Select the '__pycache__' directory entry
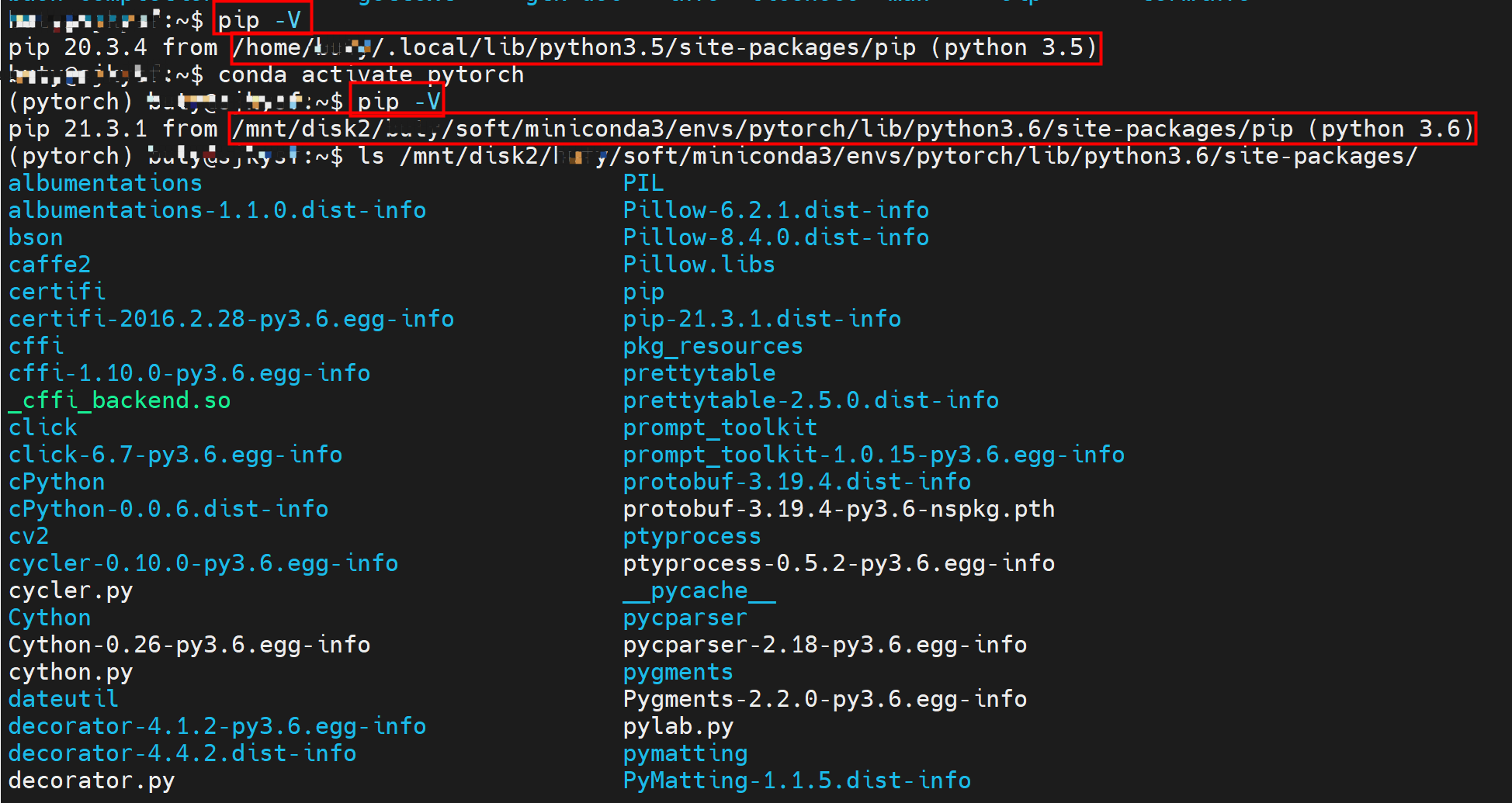 (699, 590)
